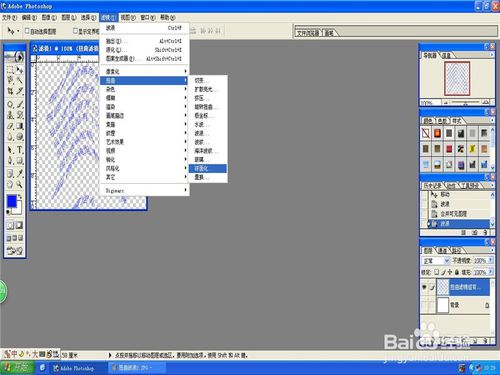500x375 pixels.
Task: Click Jump to ImageReady button in toolbox
Action: pyautogui.click(x=15, y=250)
